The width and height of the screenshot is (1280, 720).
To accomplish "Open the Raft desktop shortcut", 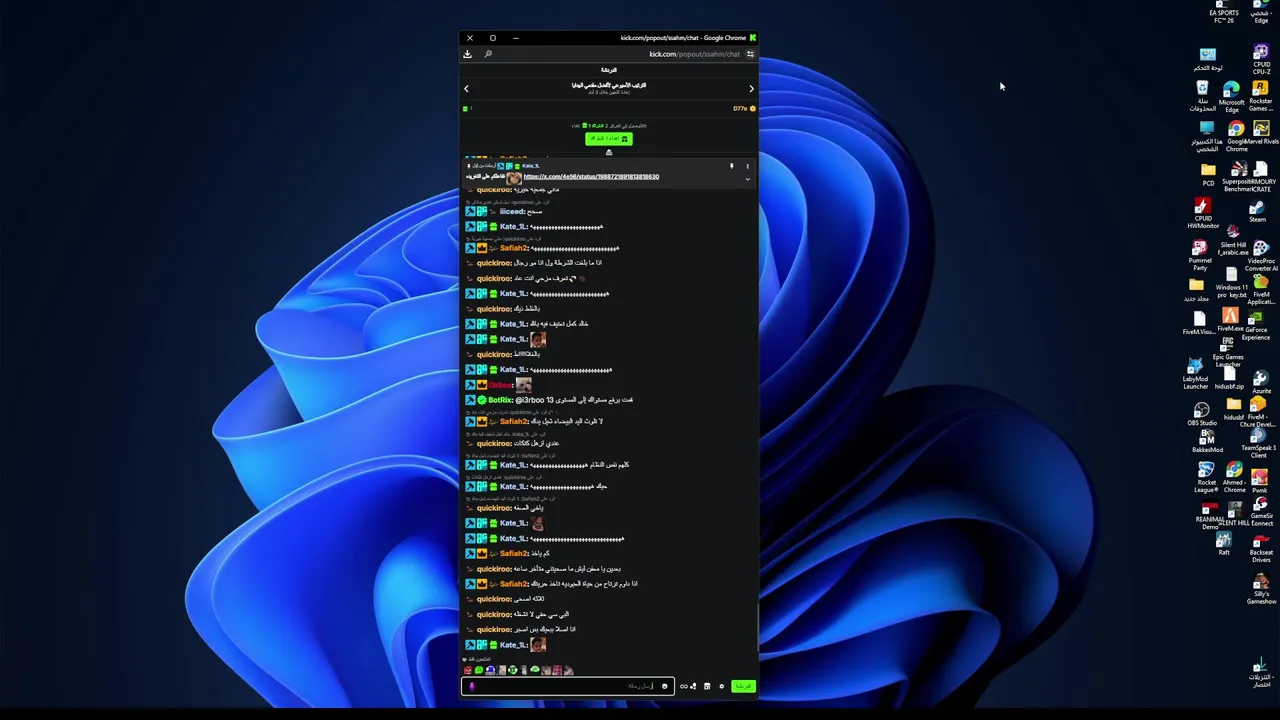I will [x=1224, y=544].
